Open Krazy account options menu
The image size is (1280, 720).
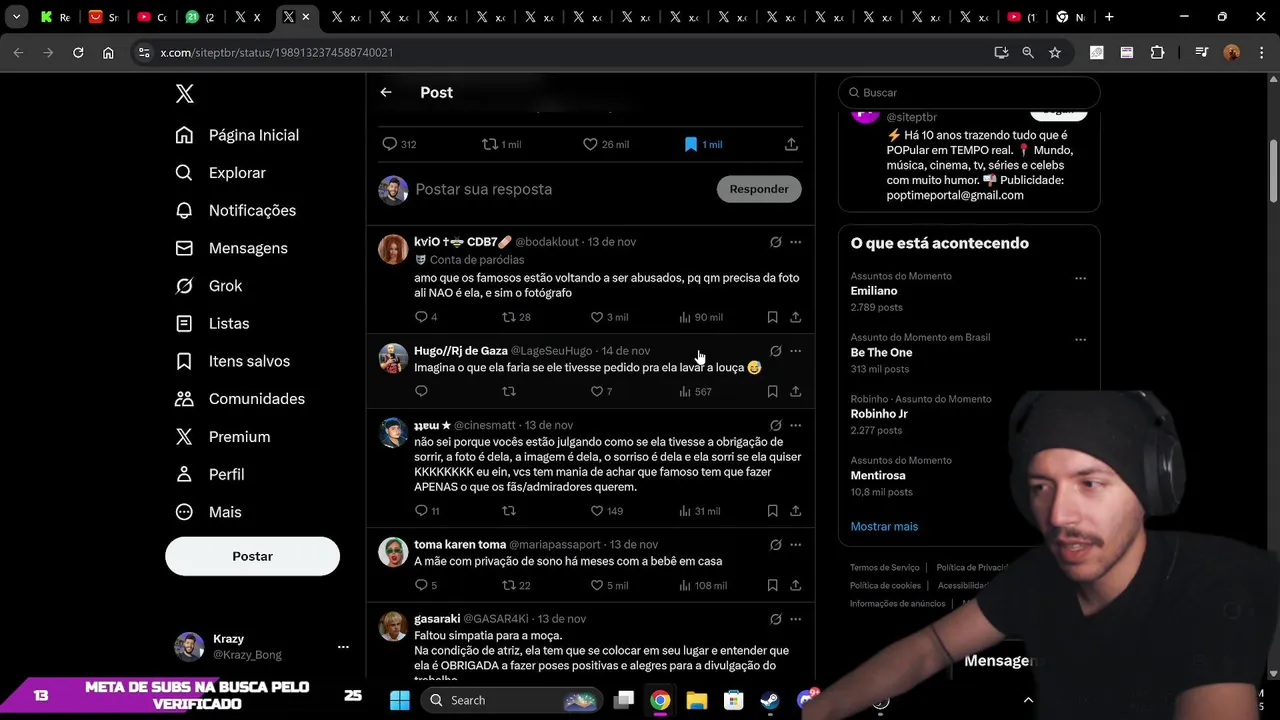pyautogui.click(x=343, y=647)
